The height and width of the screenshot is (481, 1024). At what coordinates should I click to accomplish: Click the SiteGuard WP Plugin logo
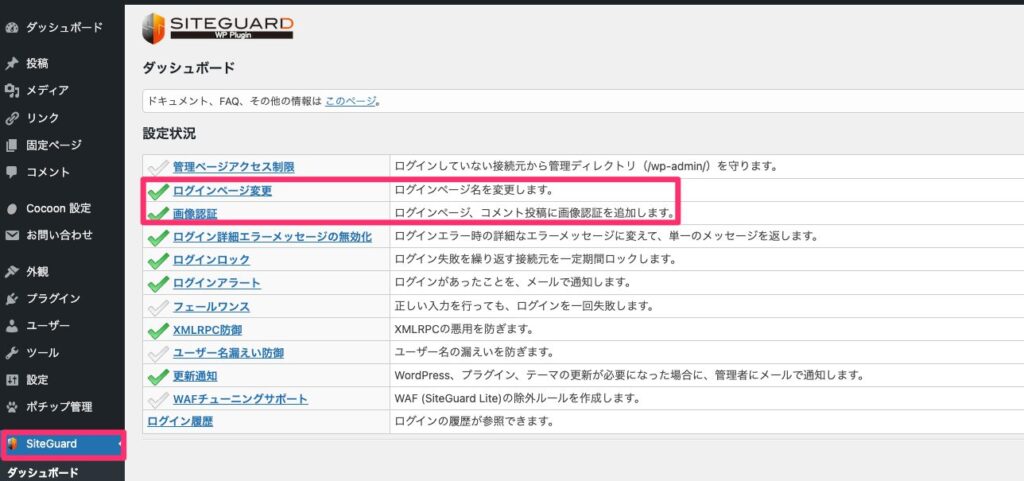pos(218,26)
